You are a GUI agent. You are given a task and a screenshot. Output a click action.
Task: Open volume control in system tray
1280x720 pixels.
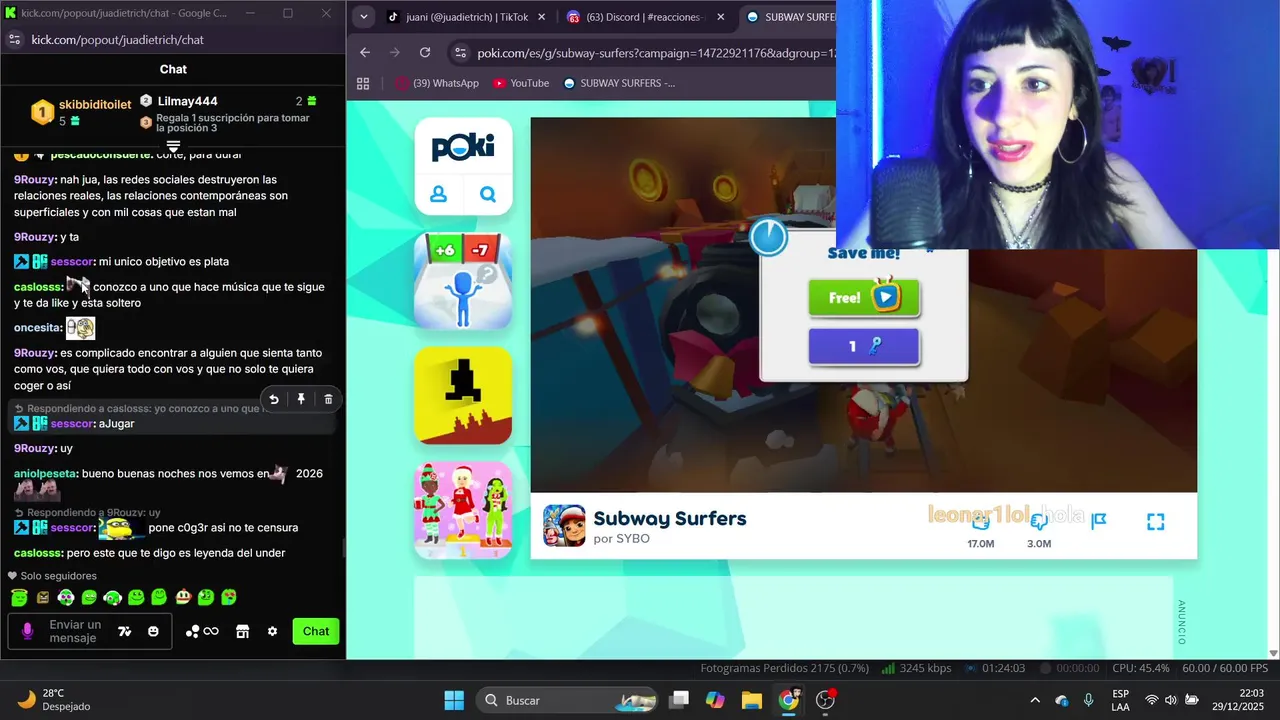(1172, 700)
